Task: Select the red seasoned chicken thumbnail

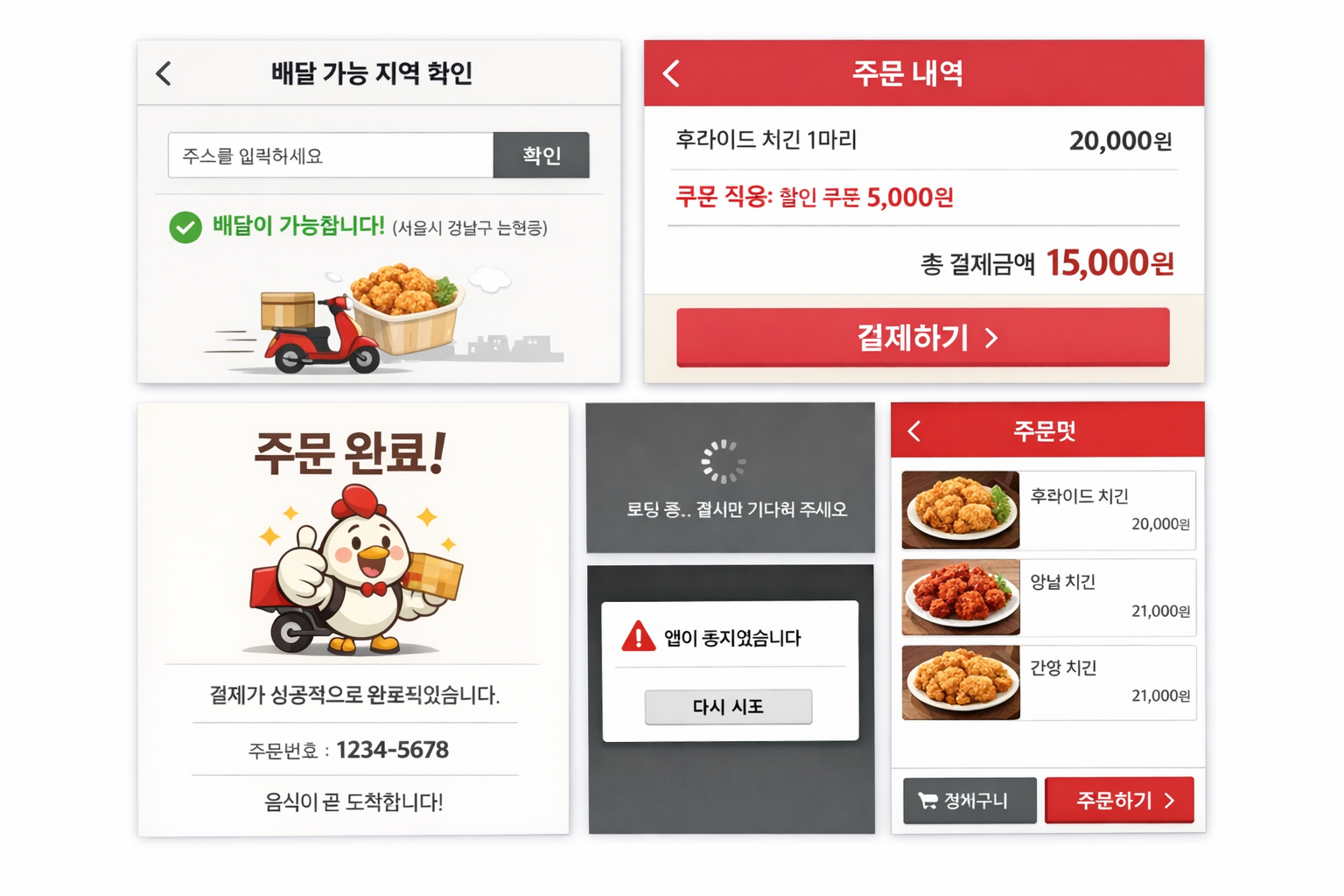Action: coord(961,597)
